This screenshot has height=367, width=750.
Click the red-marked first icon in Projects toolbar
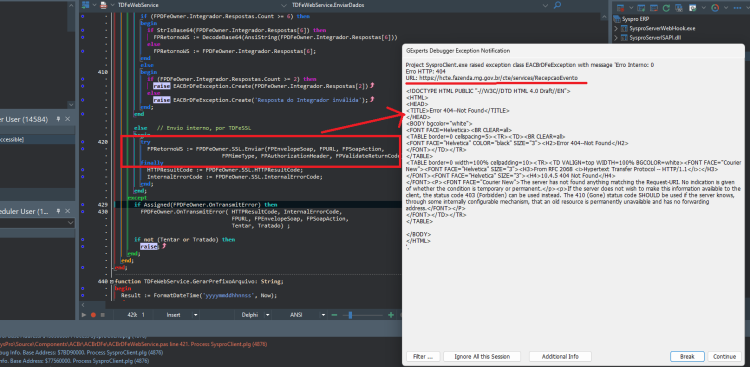(x=621, y=8)
